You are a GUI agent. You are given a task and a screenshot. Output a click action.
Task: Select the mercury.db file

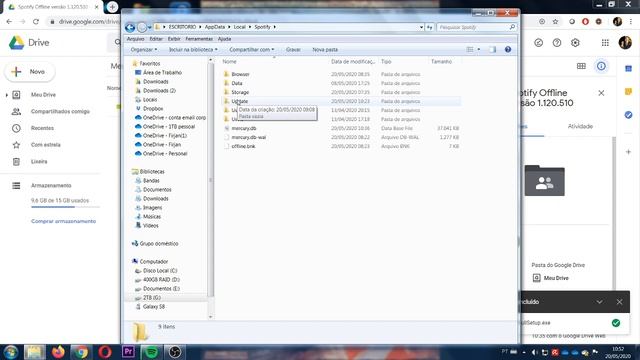point(244,128)
